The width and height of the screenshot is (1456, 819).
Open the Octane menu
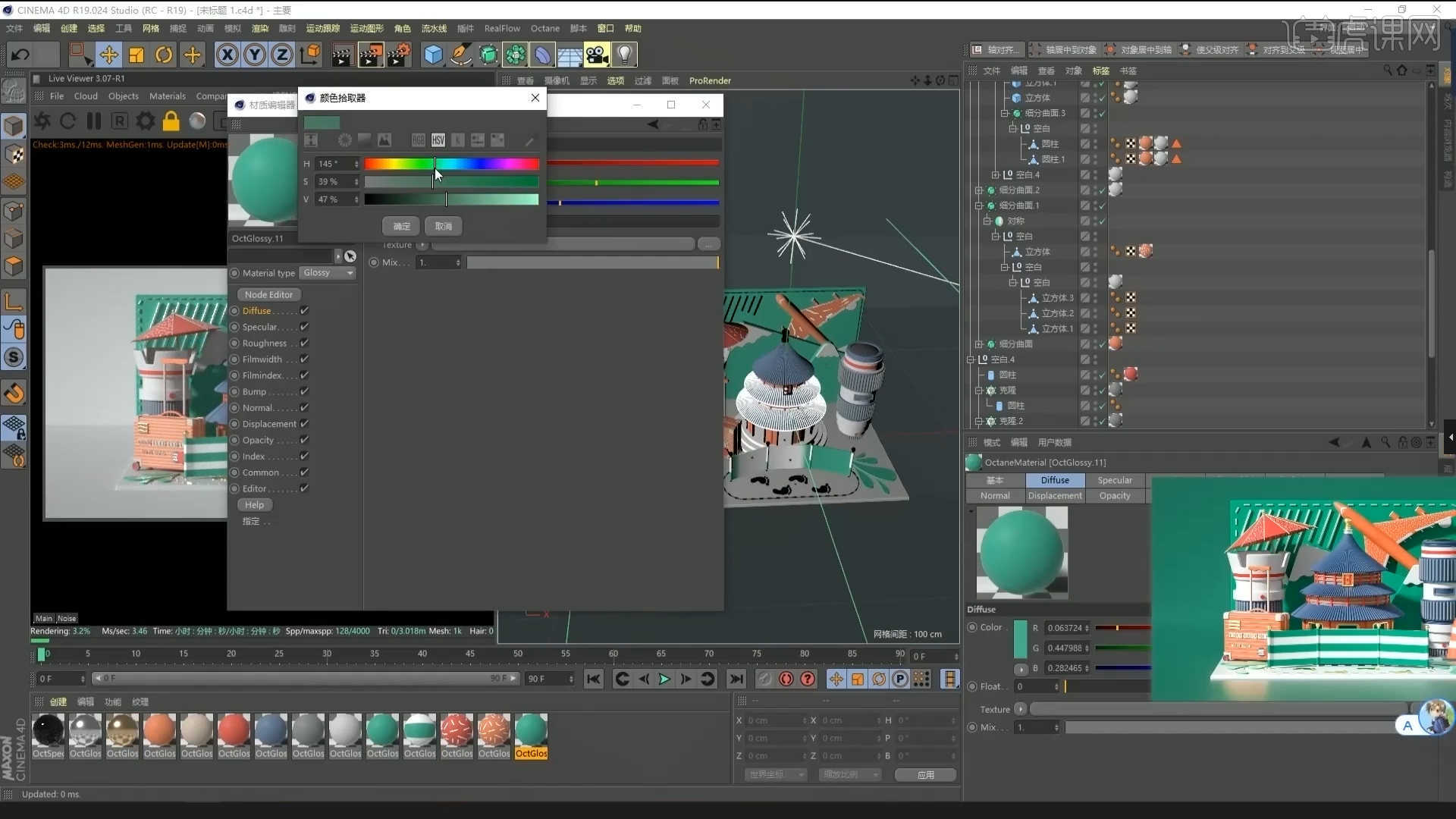click(x=544, y=29)
